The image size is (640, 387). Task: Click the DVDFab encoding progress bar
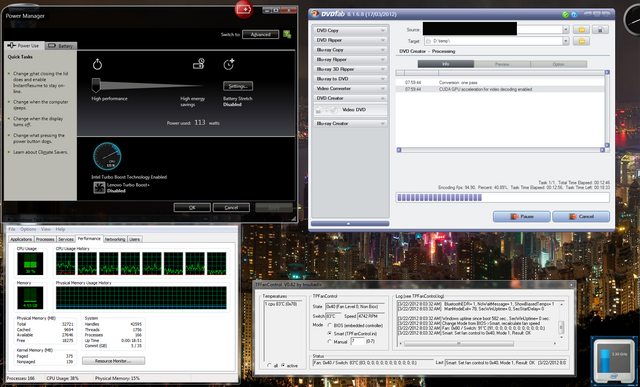(502, 198)
